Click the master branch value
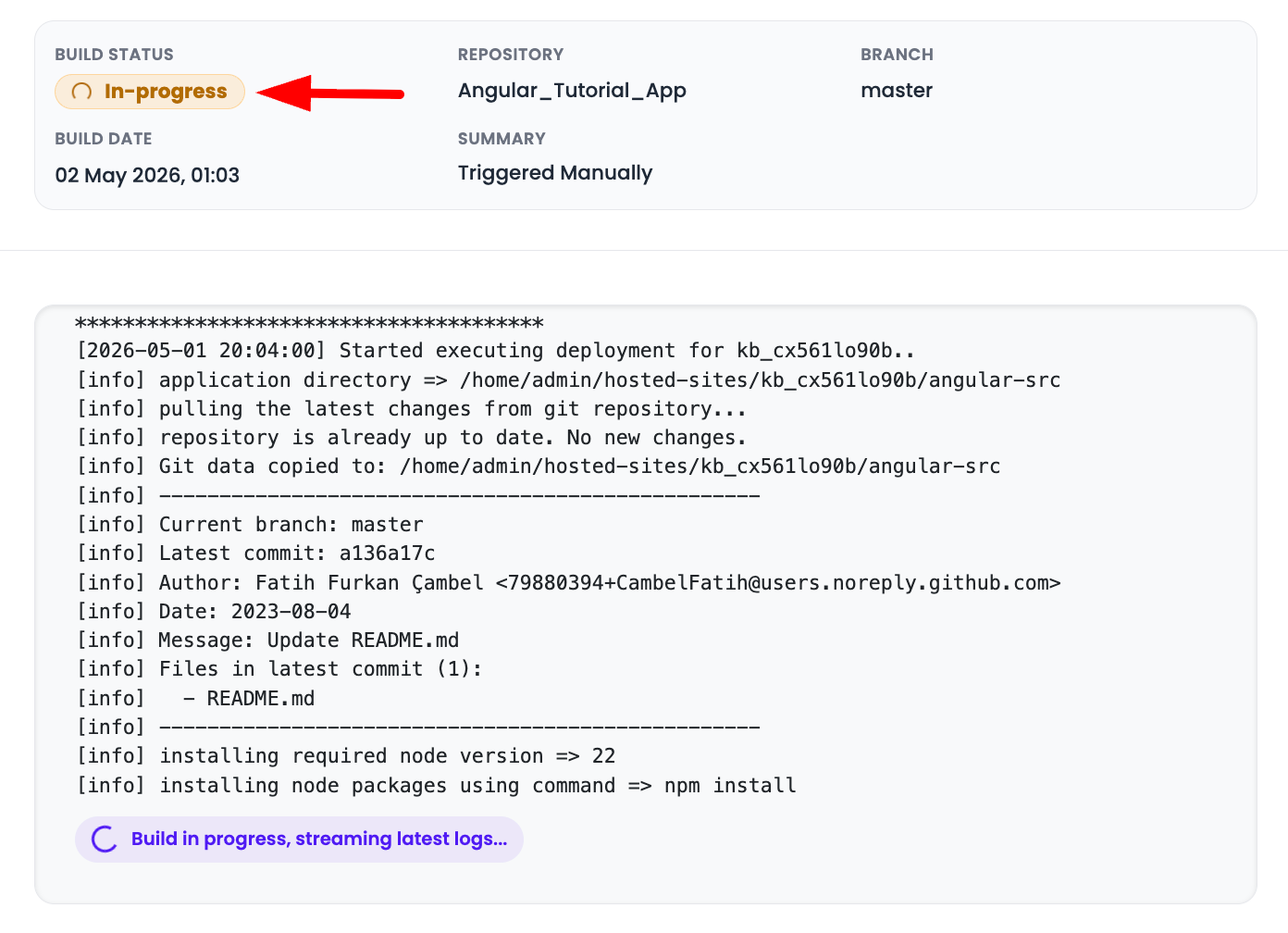The image size is (1288, 933). click(x=897, y=91)
